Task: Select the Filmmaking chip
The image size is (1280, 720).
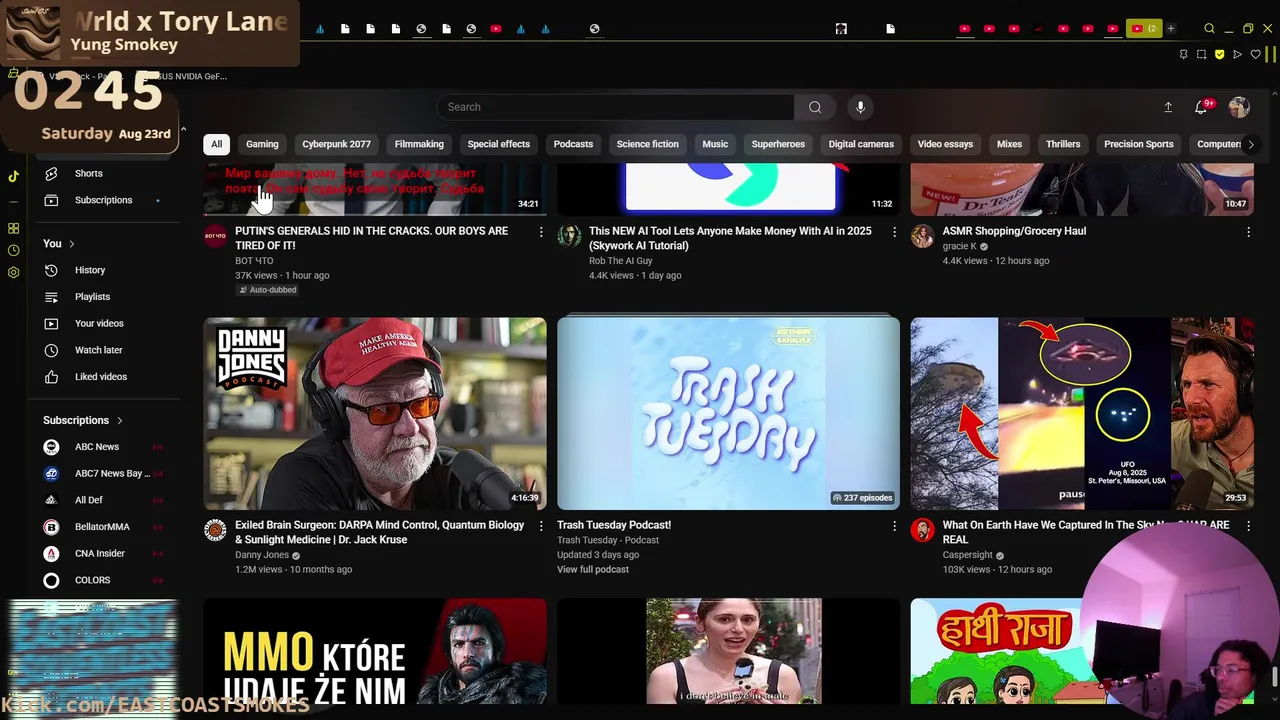Action: (419, 144)
